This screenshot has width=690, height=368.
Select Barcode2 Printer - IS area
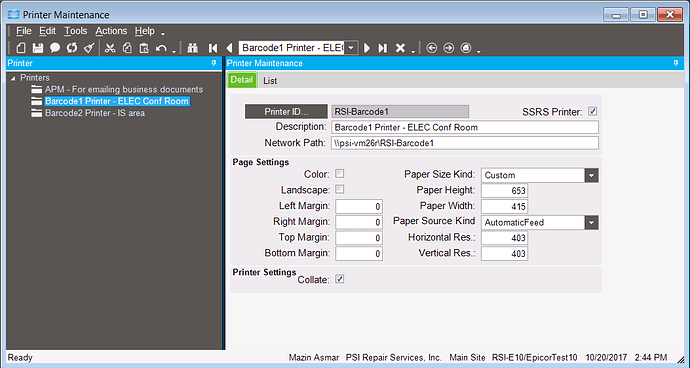[x=95, y=113]
